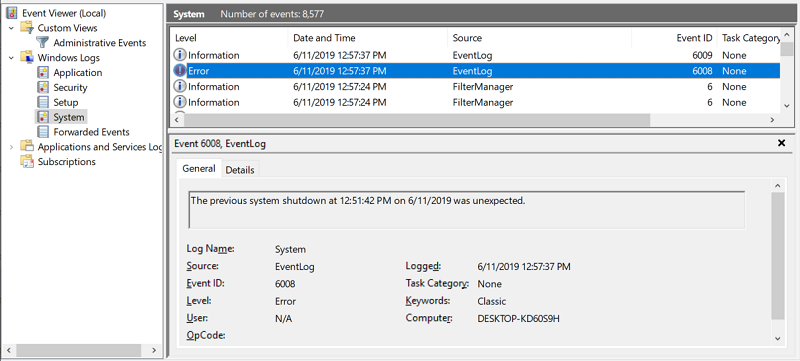
Task: Click the Source value EventLog in details
Action: (x=295, y=267)
